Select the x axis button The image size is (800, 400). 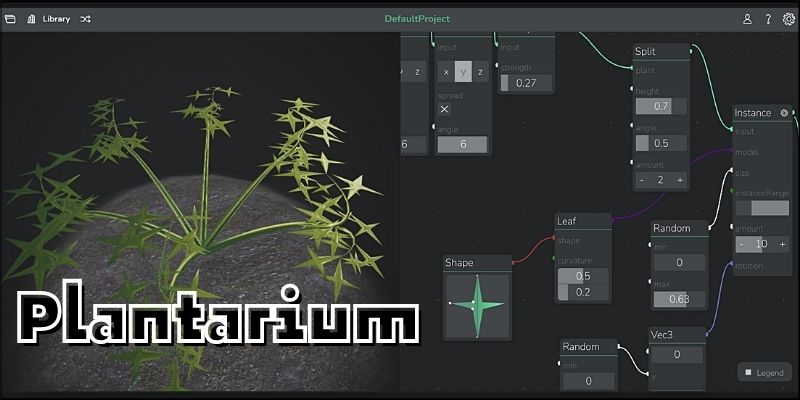tap(446, 72)
